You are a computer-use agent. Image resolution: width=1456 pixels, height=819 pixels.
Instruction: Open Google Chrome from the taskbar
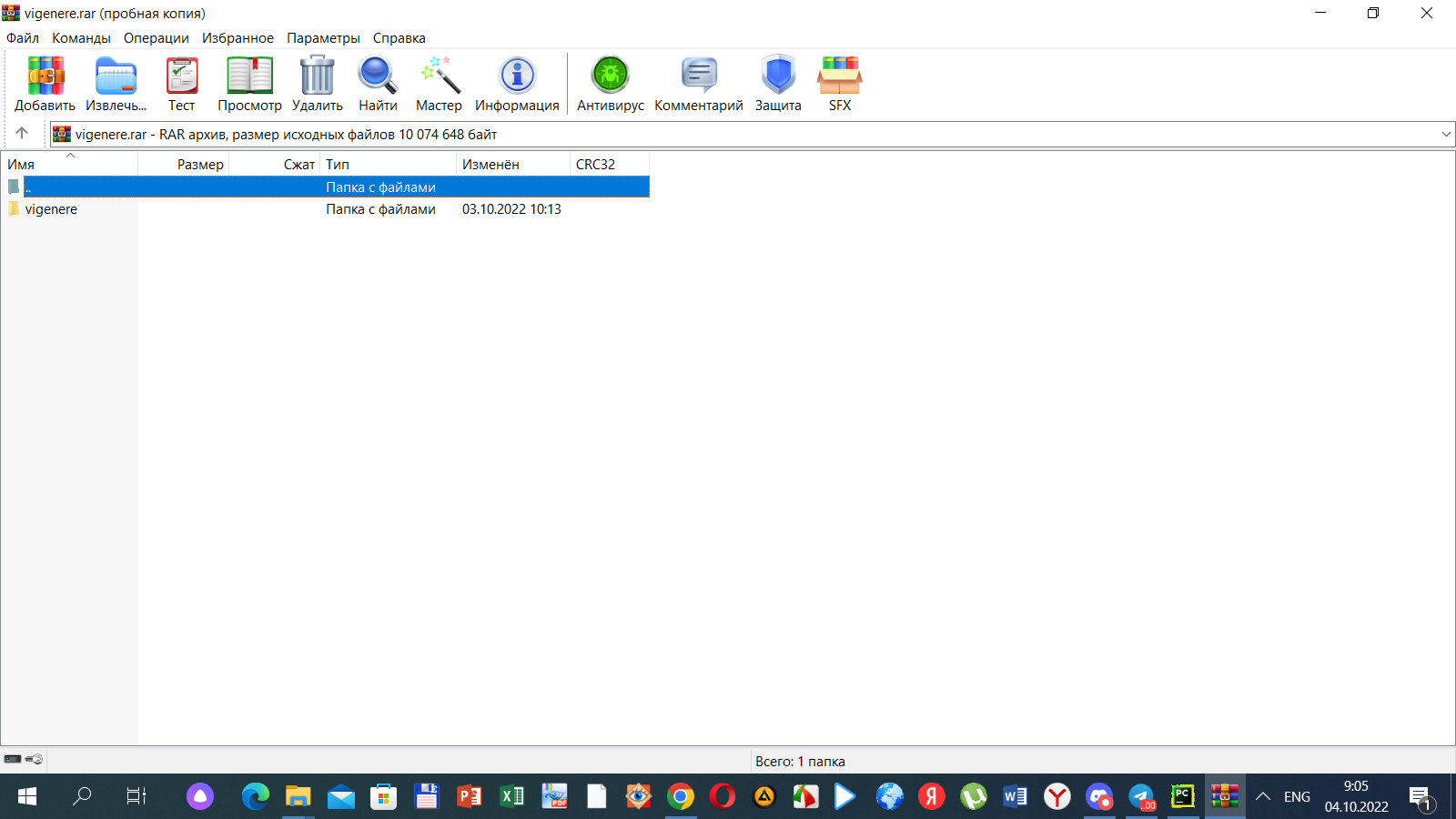680,797
